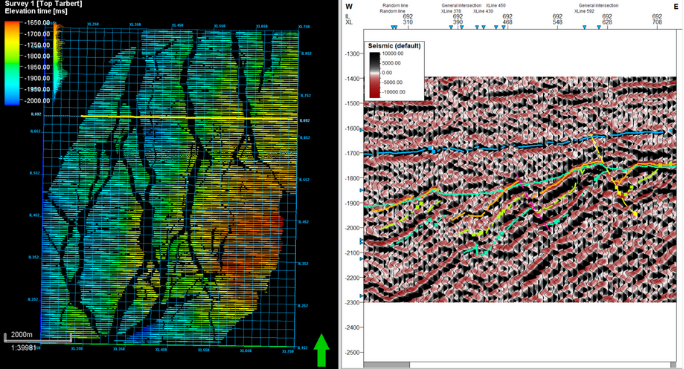Viewport: 684px width, 369px height.
Task: Click the green north arrow indicator
Action: point(321,350)
